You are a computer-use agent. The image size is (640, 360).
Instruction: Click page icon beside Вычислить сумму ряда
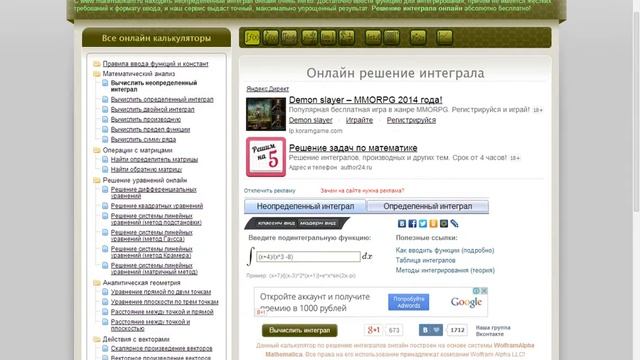(105, 139)
